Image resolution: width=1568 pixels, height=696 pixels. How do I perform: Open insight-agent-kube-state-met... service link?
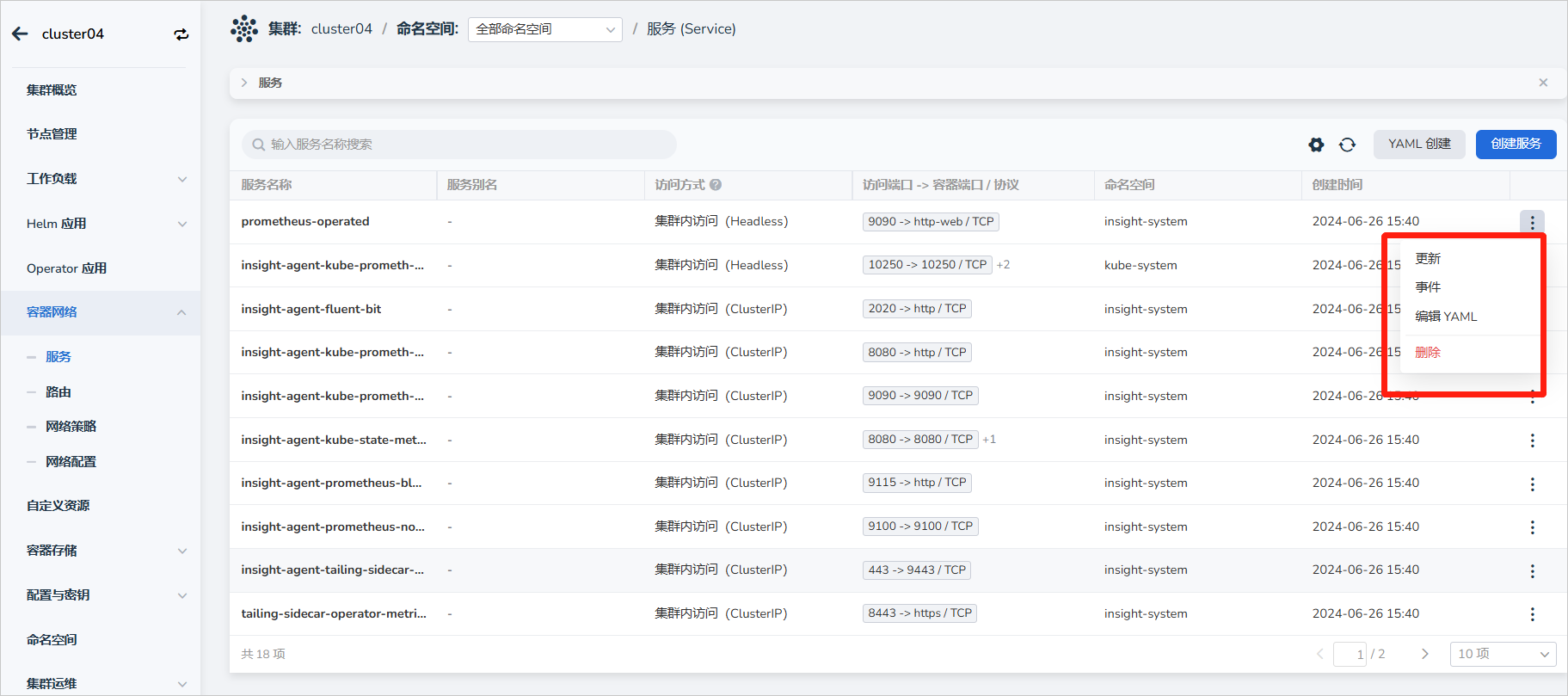[x=334, y=440]
